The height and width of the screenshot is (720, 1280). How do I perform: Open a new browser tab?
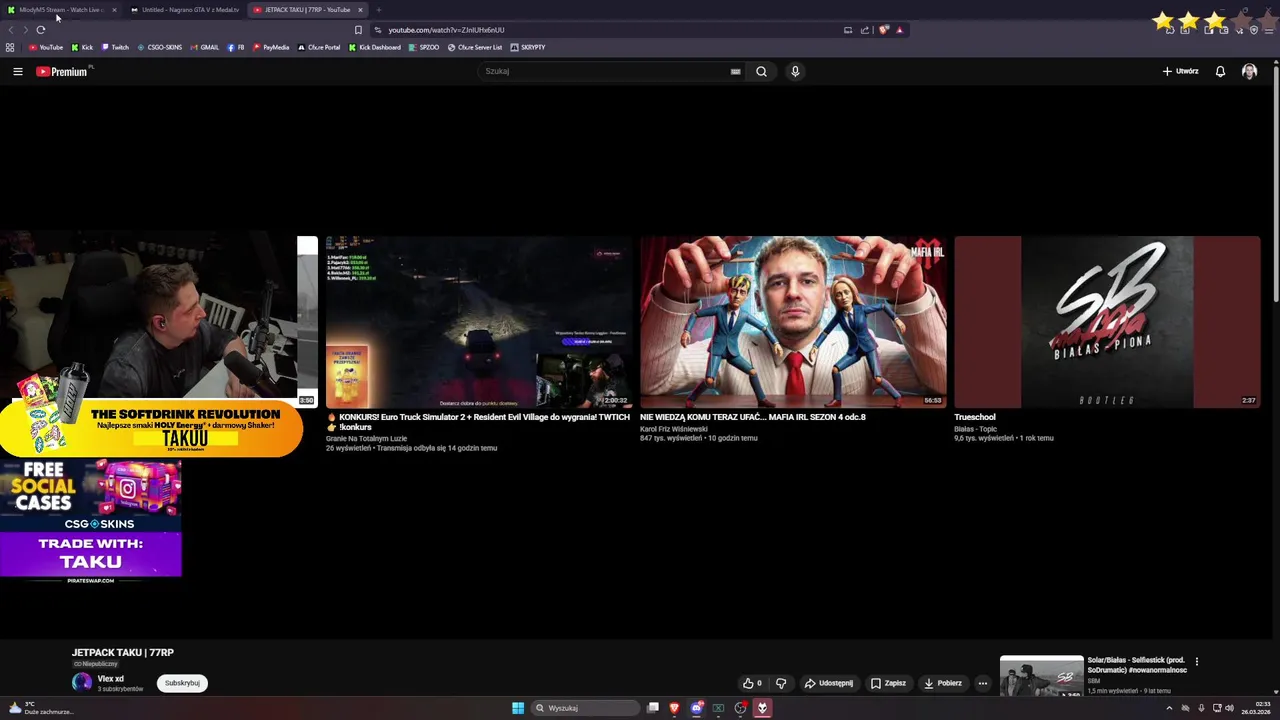[x=378, y=10]
